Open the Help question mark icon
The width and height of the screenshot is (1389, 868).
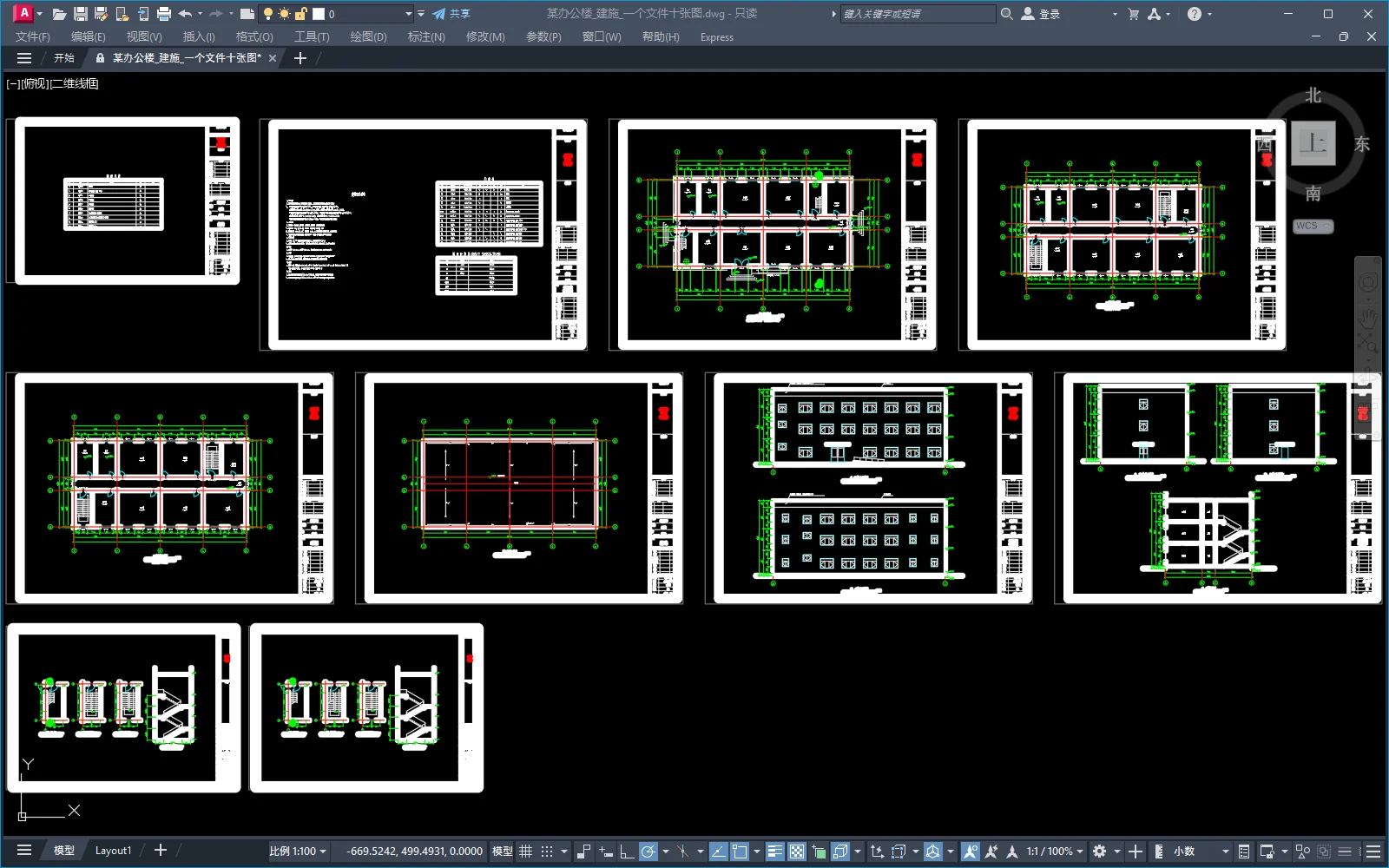1195,14
